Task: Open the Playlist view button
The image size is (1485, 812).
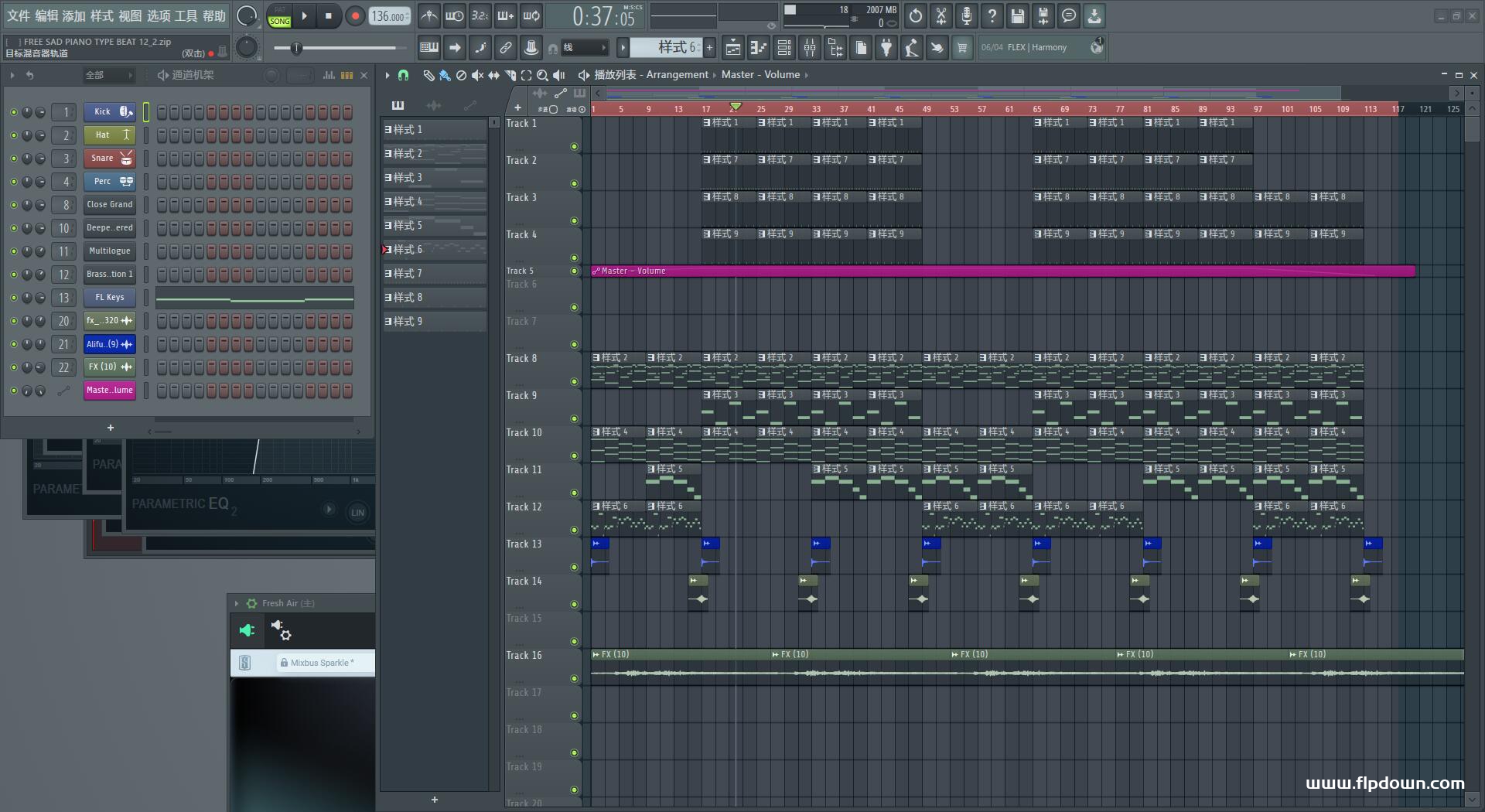Action: point(732,48)
